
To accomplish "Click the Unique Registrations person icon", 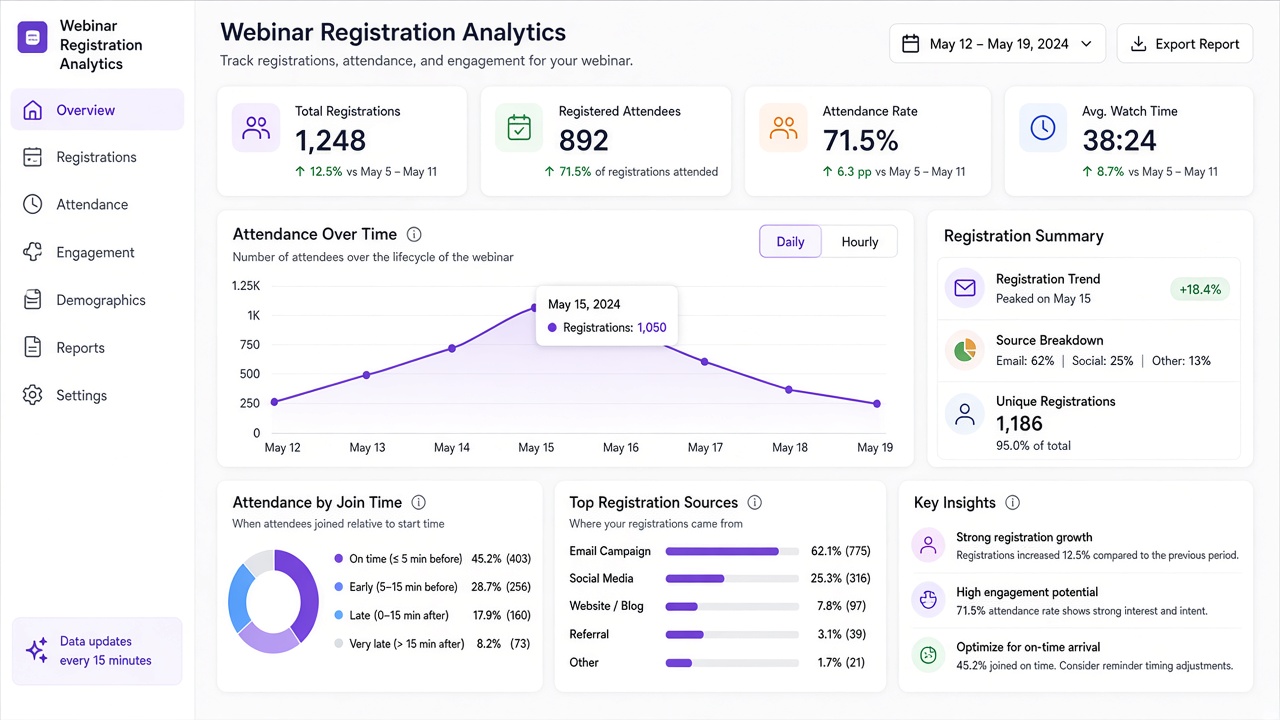I will (x=964, y=413).
